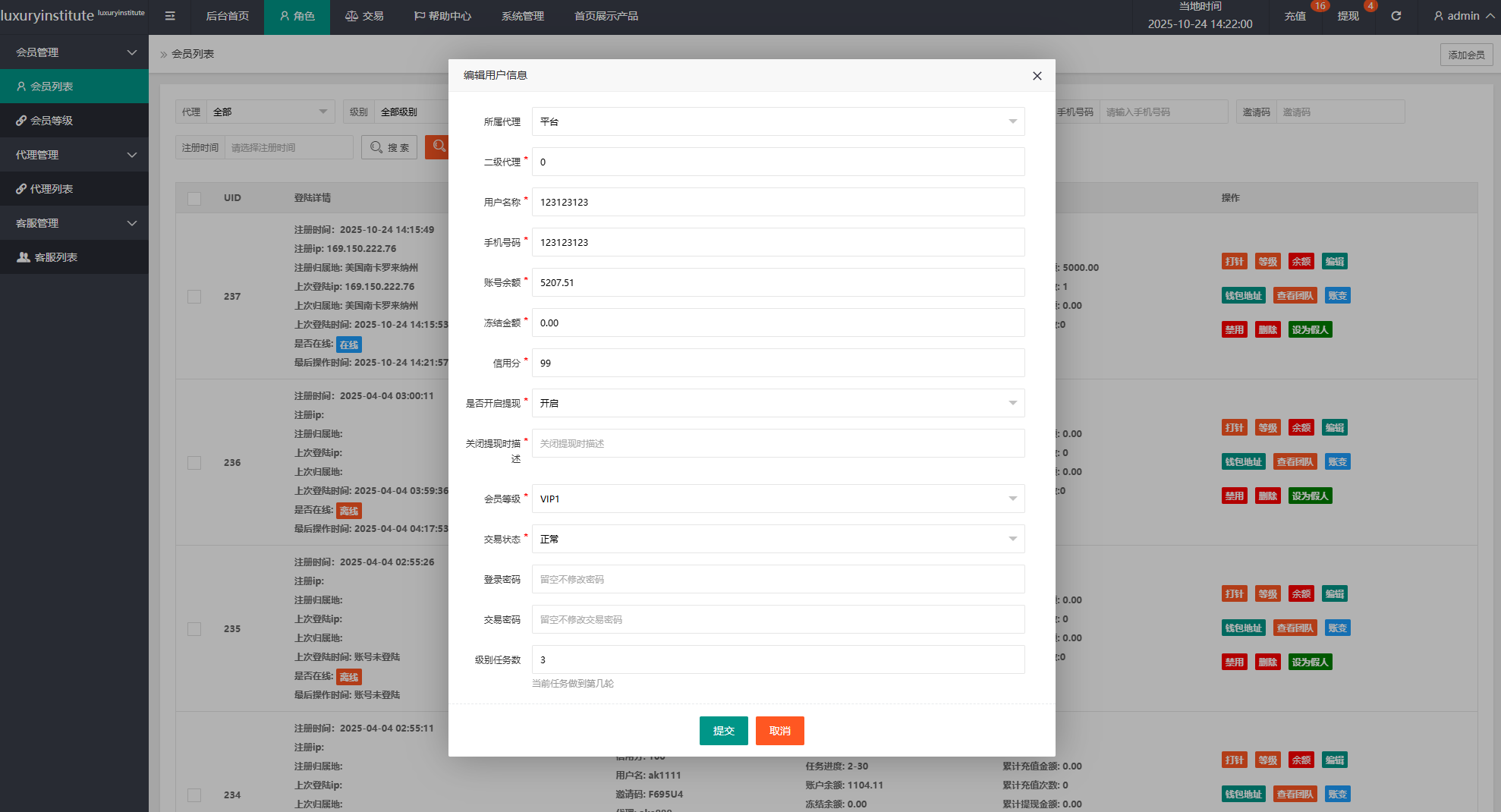Tick the checkbox for UID 236

(194, 463)
